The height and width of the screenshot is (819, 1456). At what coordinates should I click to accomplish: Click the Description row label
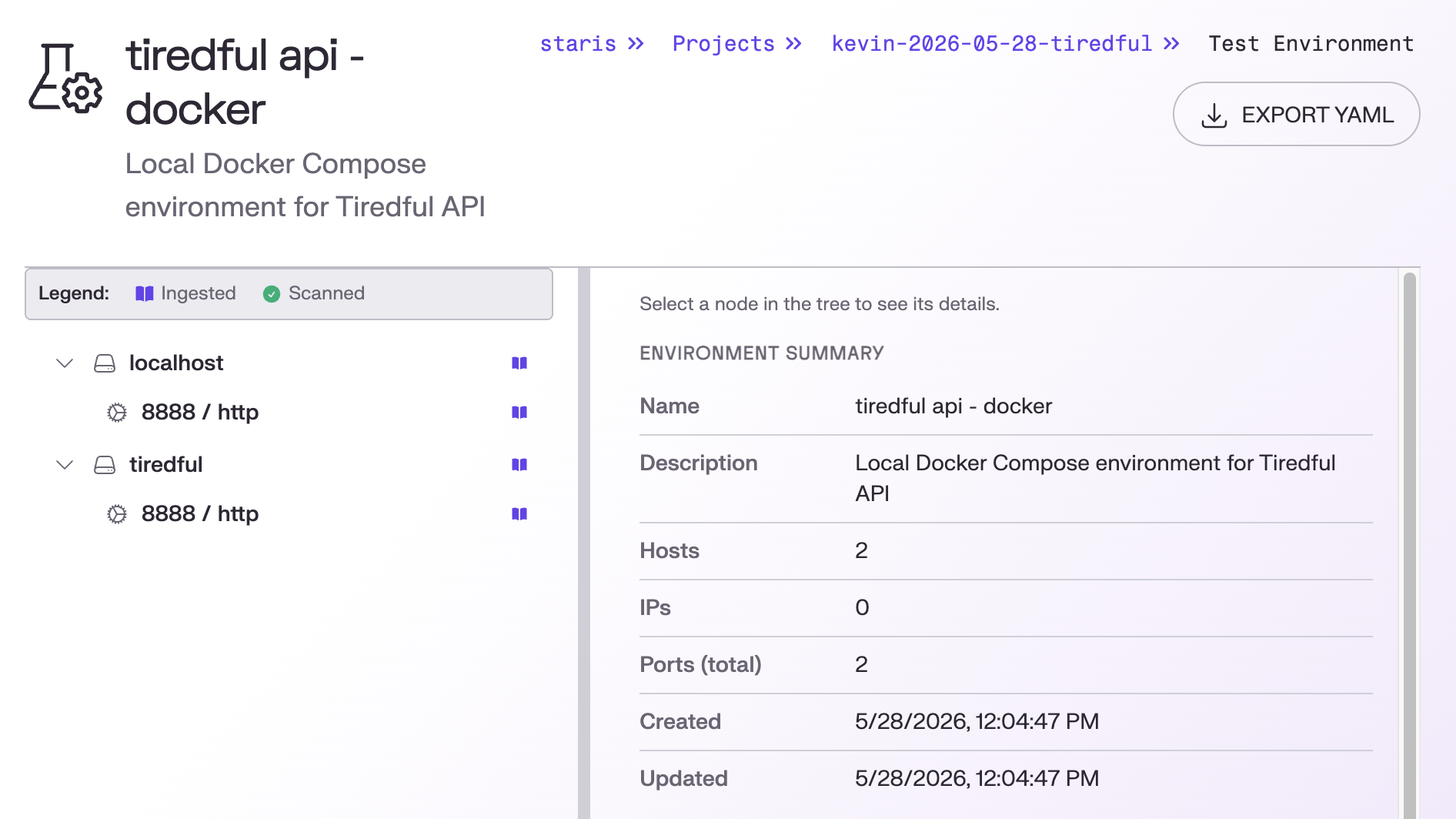tap(699, 463)
